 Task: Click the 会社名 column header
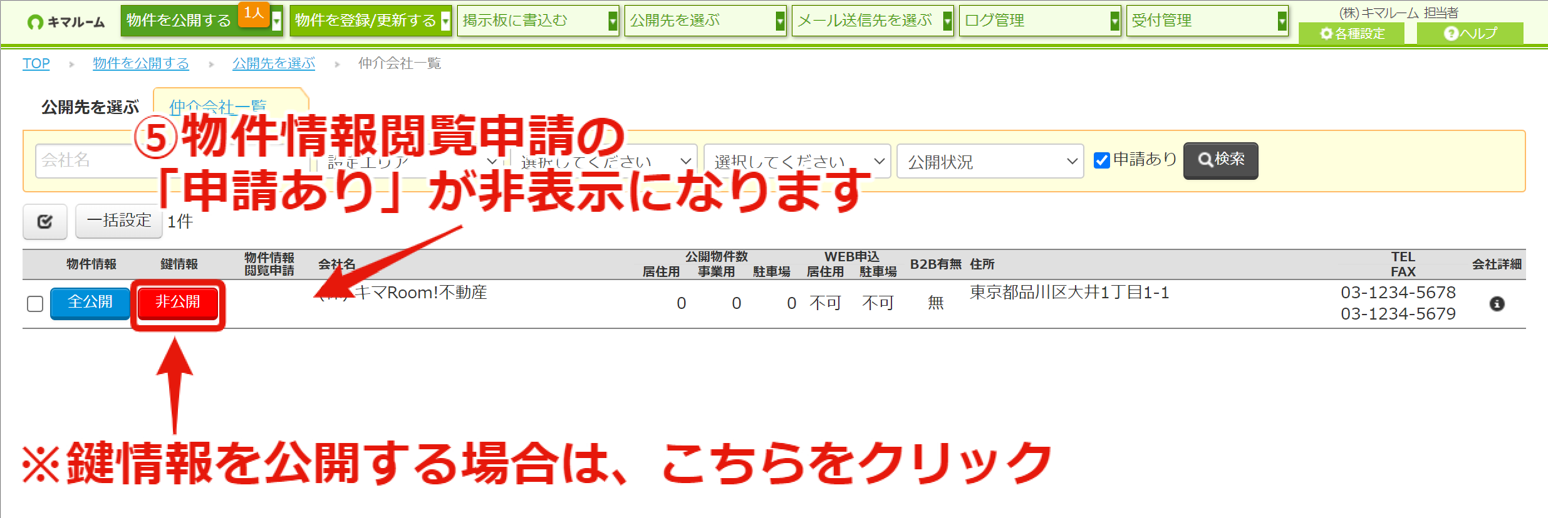tap(337, 264)
